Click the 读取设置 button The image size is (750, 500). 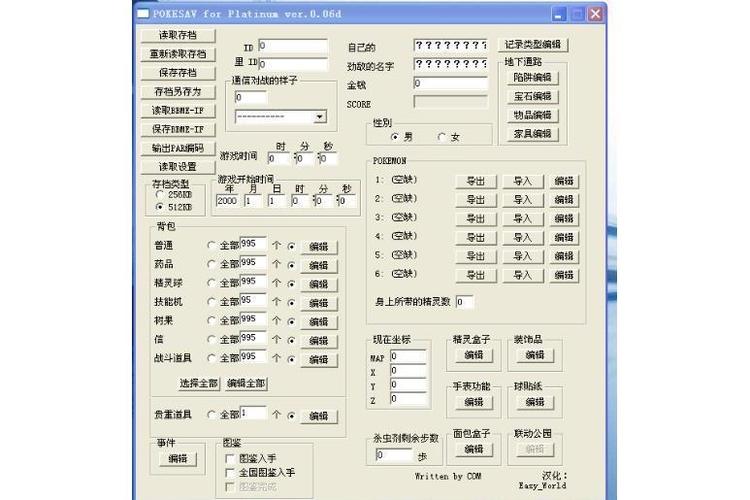pyautogui.click(x=178, y=167)
